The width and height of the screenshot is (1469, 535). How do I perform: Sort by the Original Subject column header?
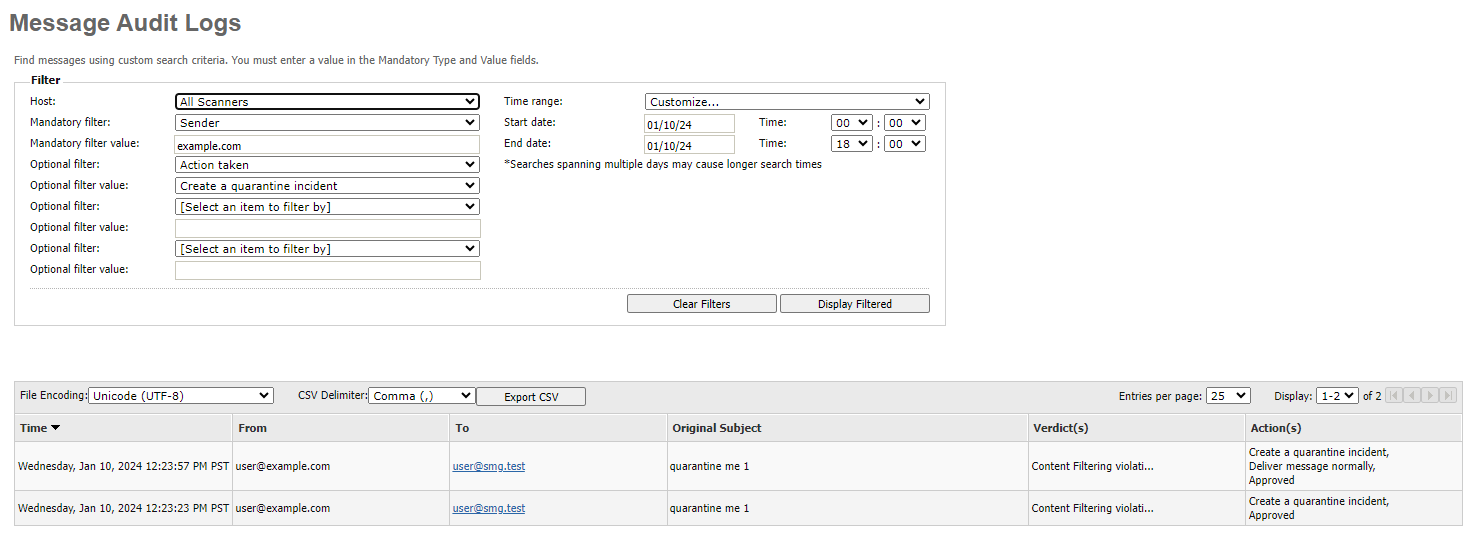point(716,428)
